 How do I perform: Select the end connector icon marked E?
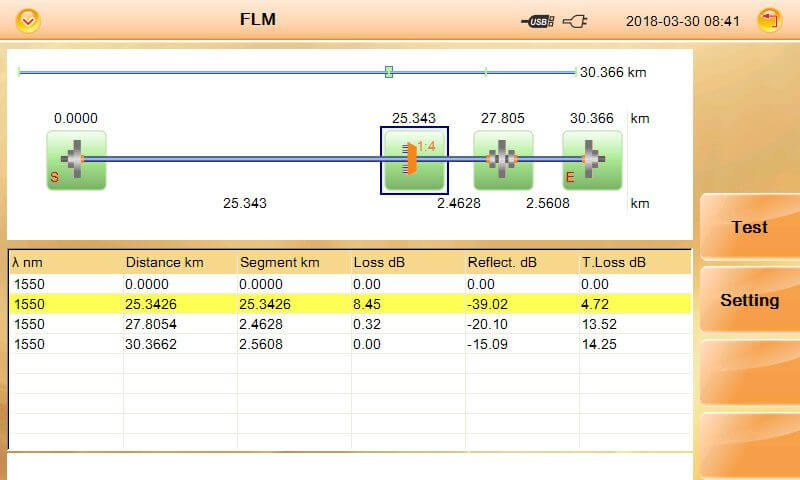pyautogui.click(x=592, y=160)
